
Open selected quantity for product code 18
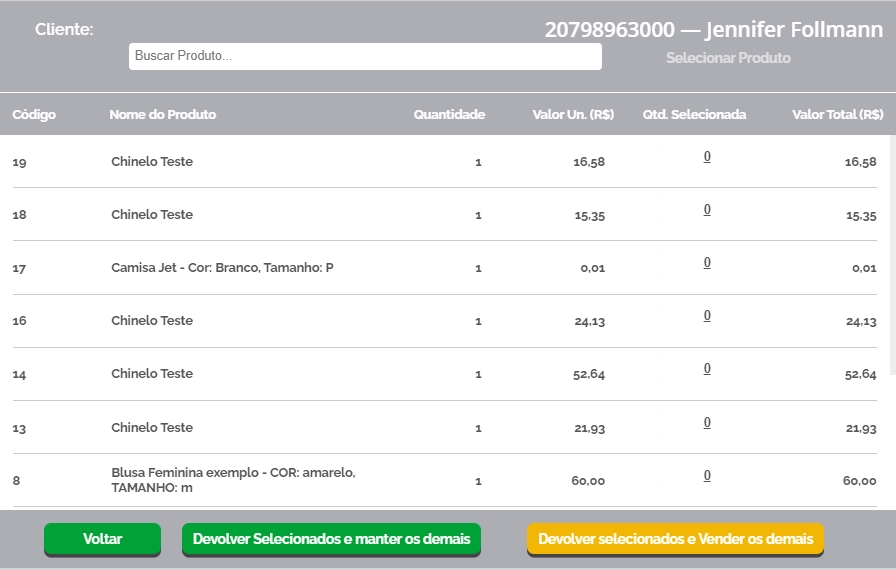coord(707,210)
